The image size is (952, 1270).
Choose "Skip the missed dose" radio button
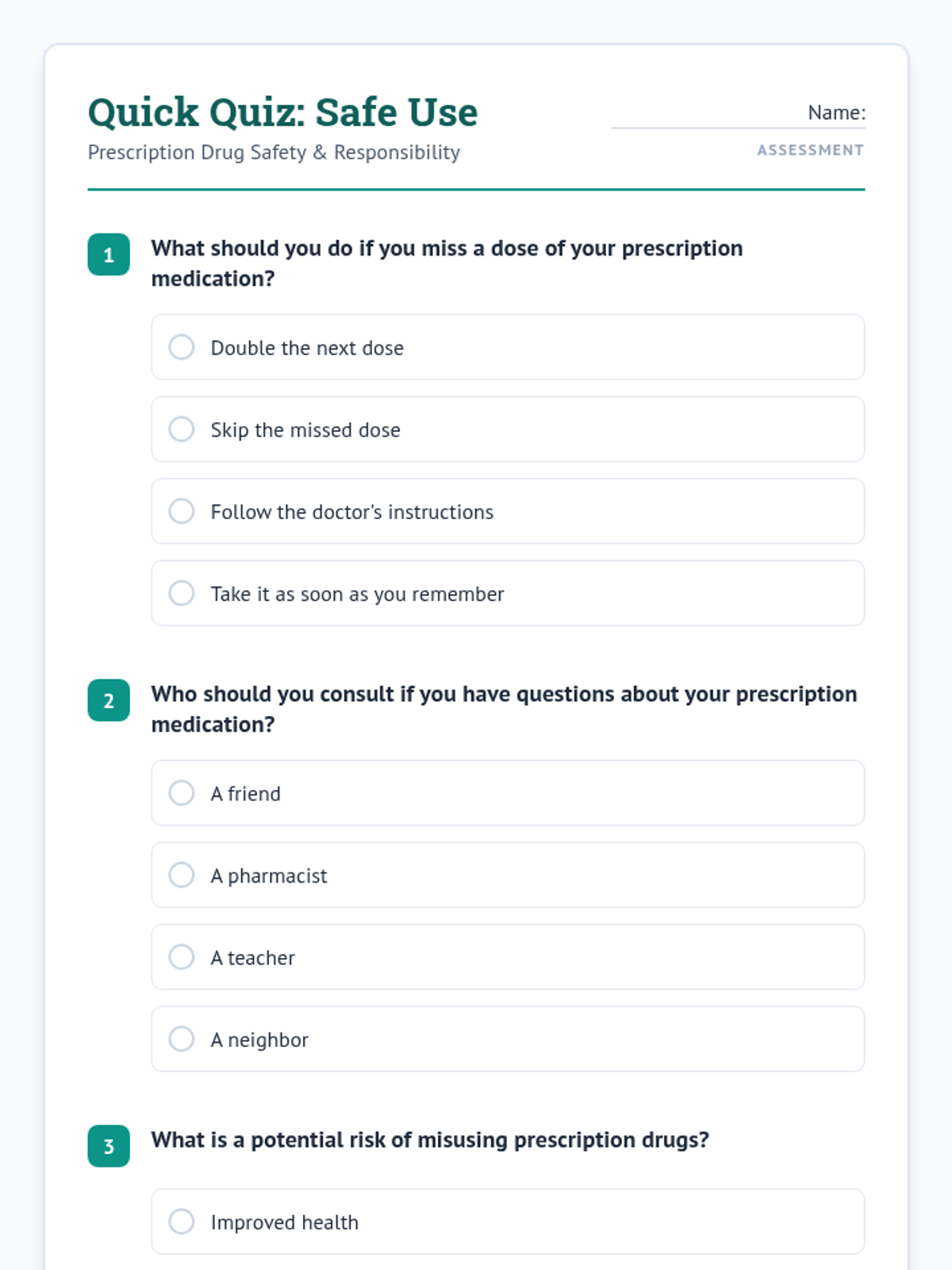pyautogui.click(x=182, y=429)
